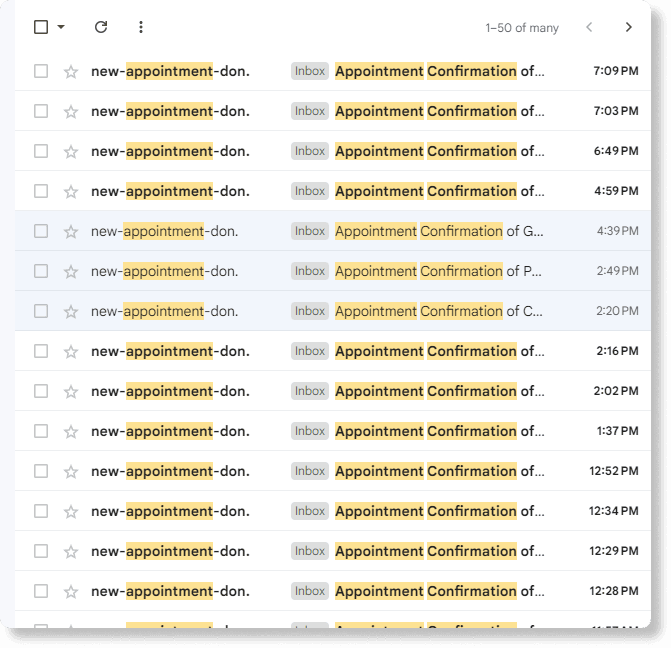Viewport: 671px width, 648px height.
Task: Star the 1:37 PM email
Action: pos(71,431)
